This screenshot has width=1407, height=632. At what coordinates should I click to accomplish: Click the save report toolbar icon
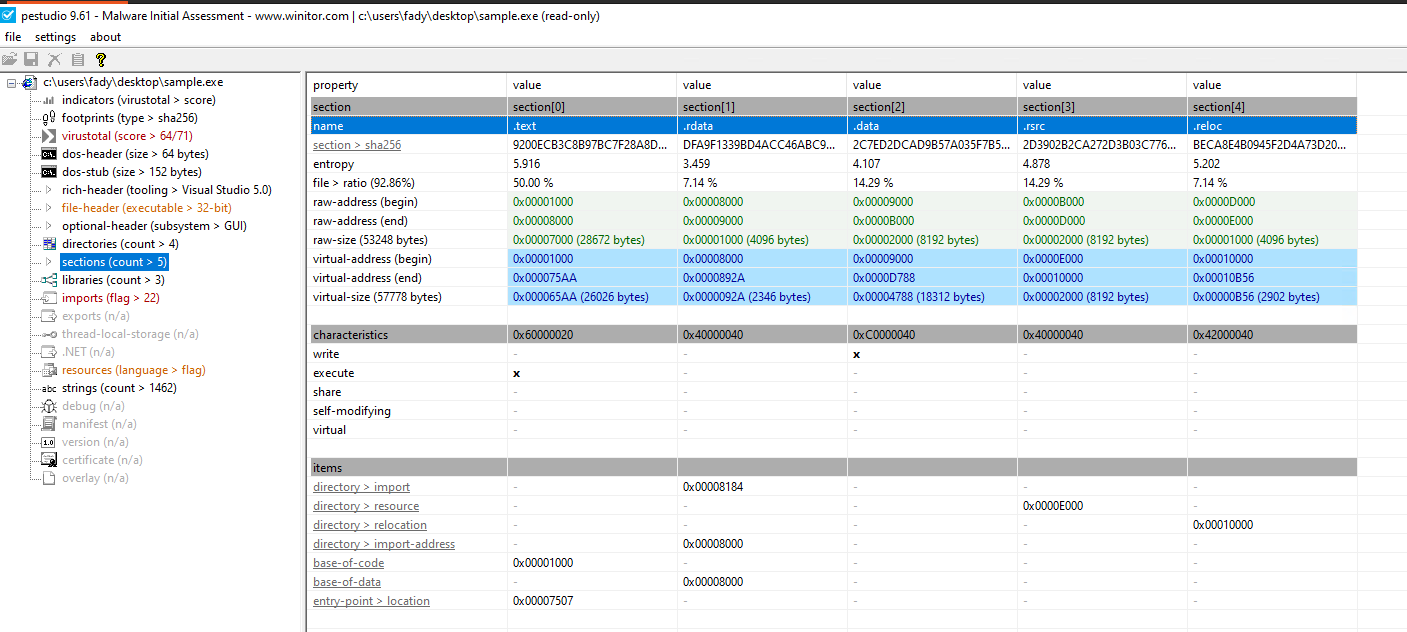point(31,60)
